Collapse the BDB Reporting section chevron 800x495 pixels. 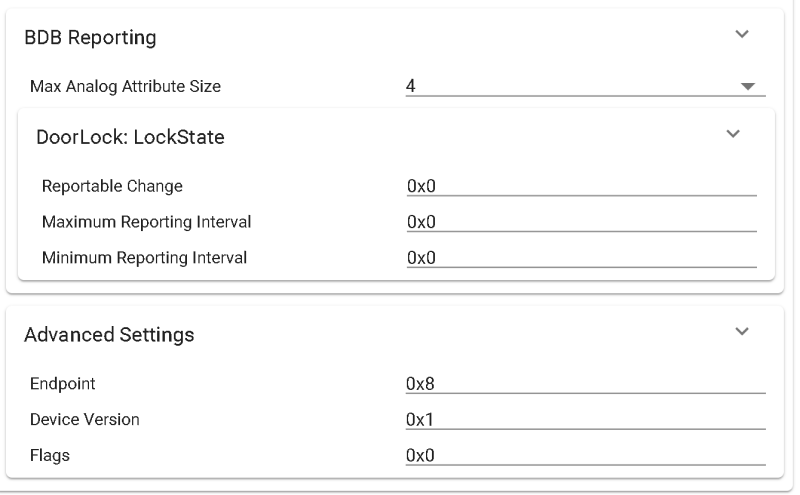[741, 35]
